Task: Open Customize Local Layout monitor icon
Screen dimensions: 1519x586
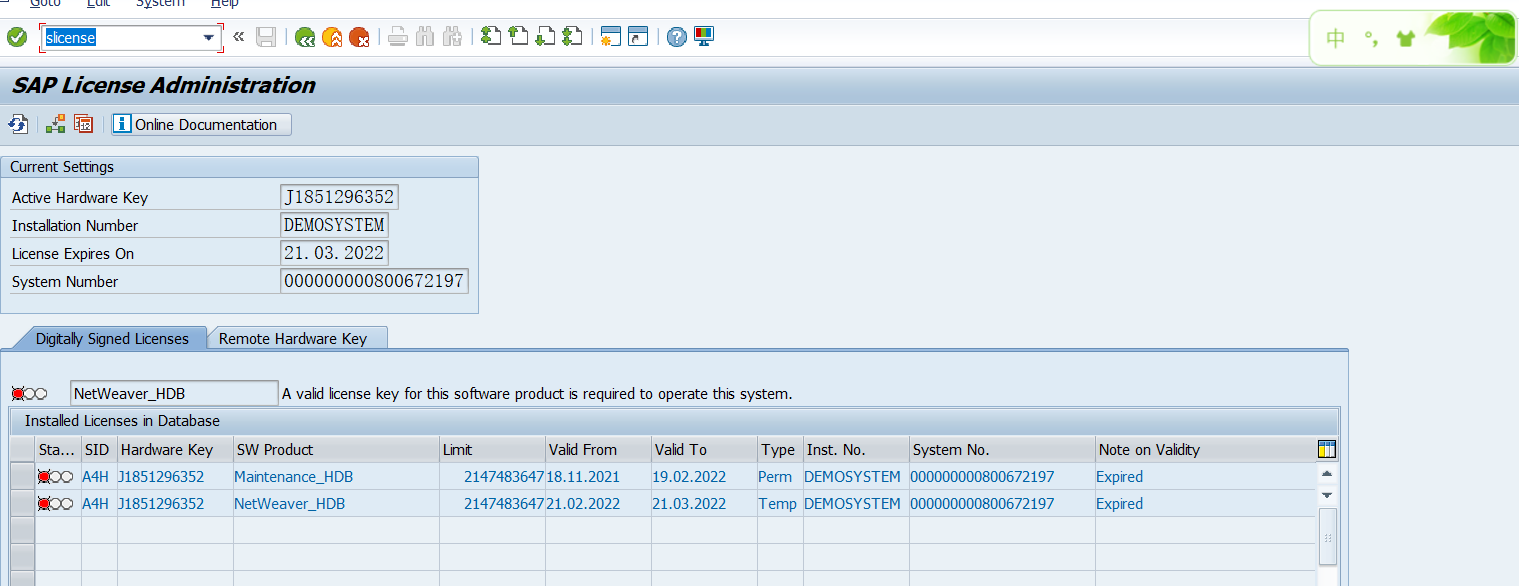Action: [704, 38]
